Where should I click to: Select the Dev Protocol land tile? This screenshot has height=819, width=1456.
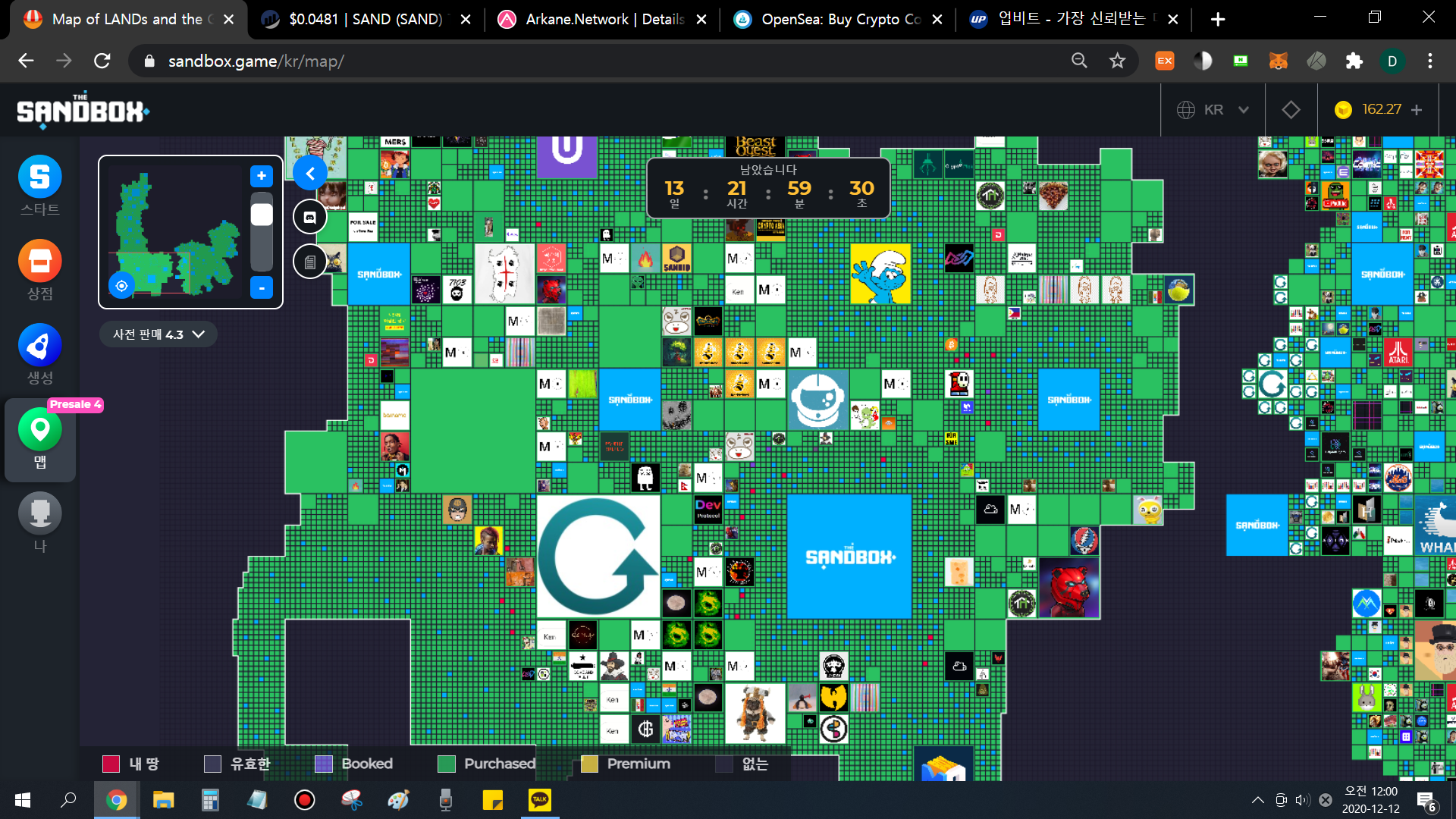click(708, 509)
